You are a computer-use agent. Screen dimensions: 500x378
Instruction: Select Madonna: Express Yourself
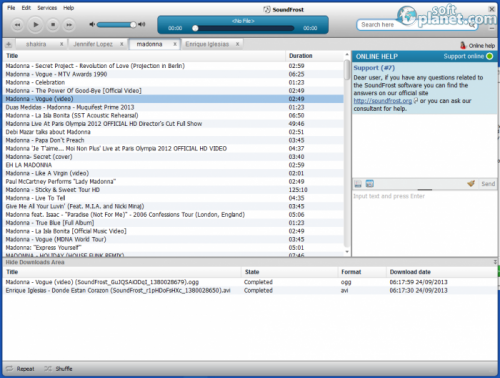[173, 247]
